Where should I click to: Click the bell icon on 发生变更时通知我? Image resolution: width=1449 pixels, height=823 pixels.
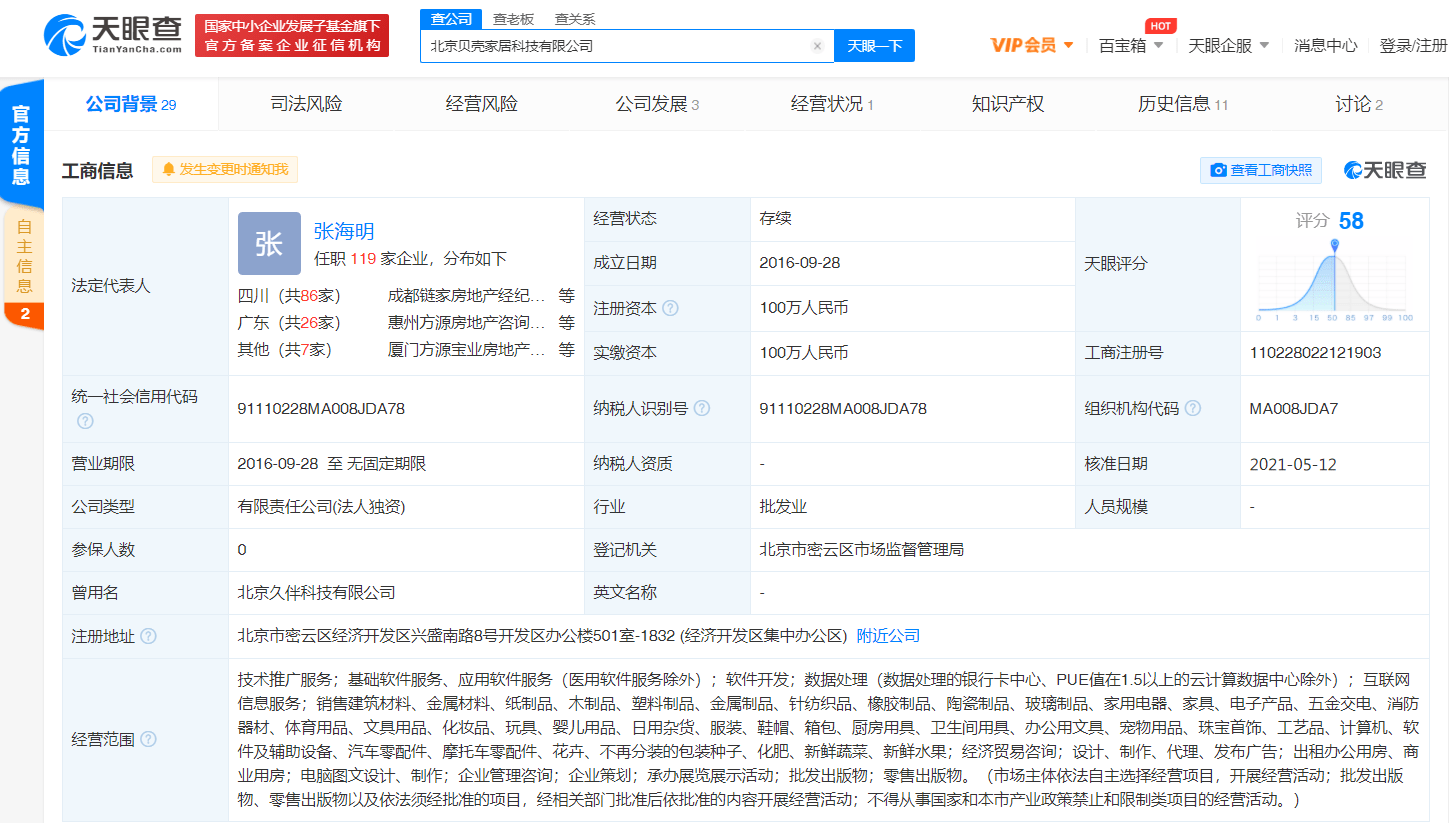click(169, 169)
